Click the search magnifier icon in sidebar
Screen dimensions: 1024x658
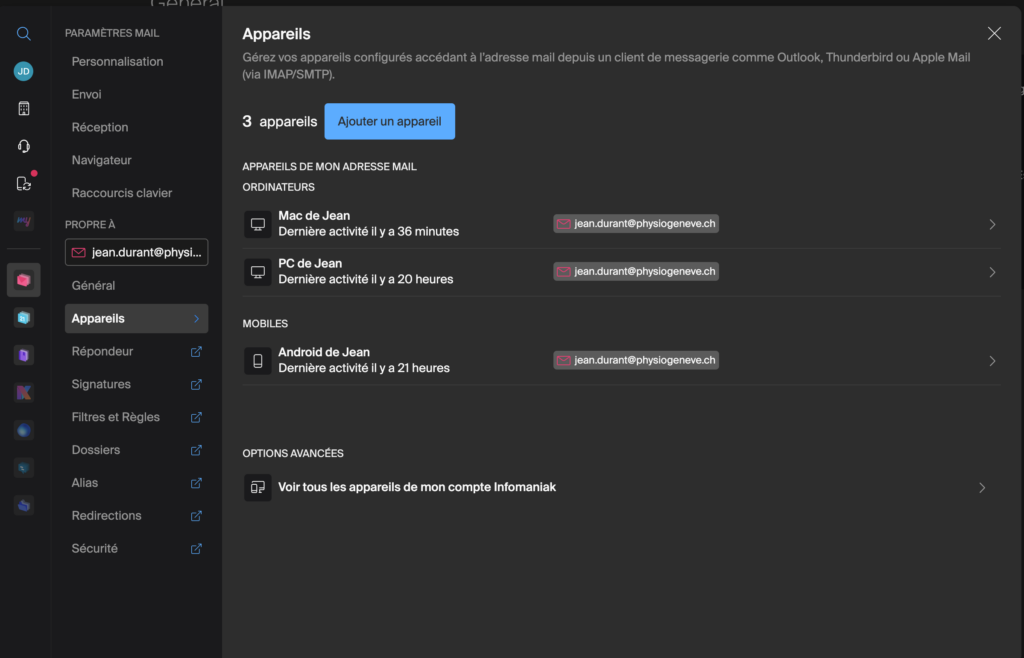point(24,34)
